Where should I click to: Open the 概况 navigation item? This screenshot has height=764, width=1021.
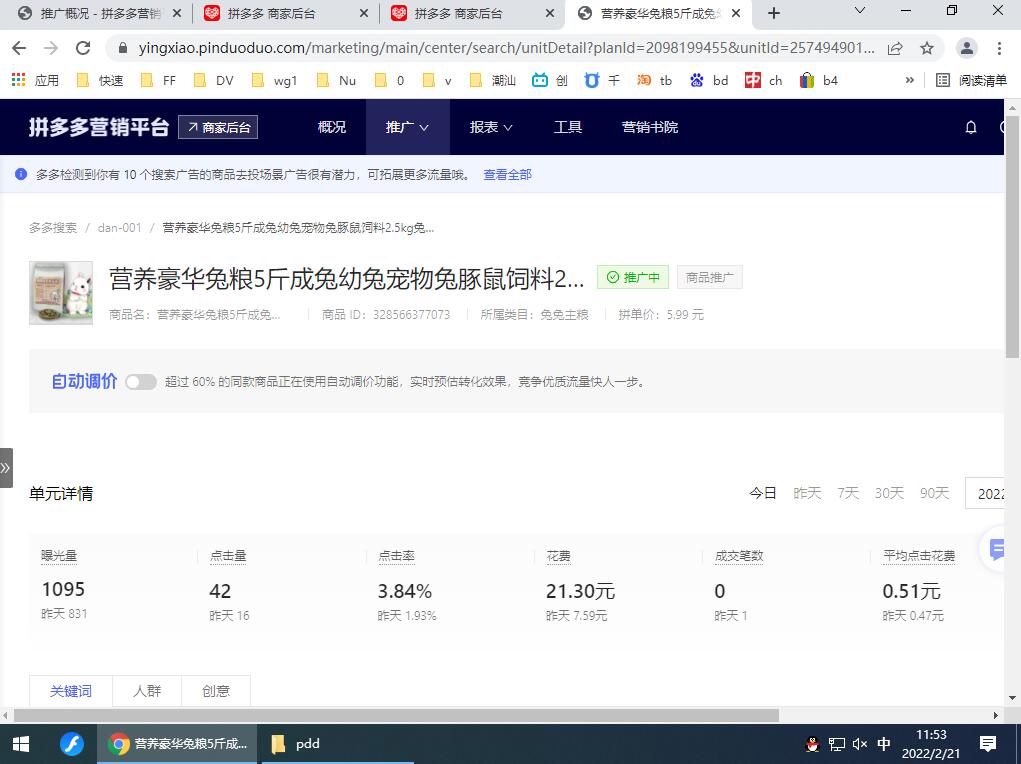[332, 127]
